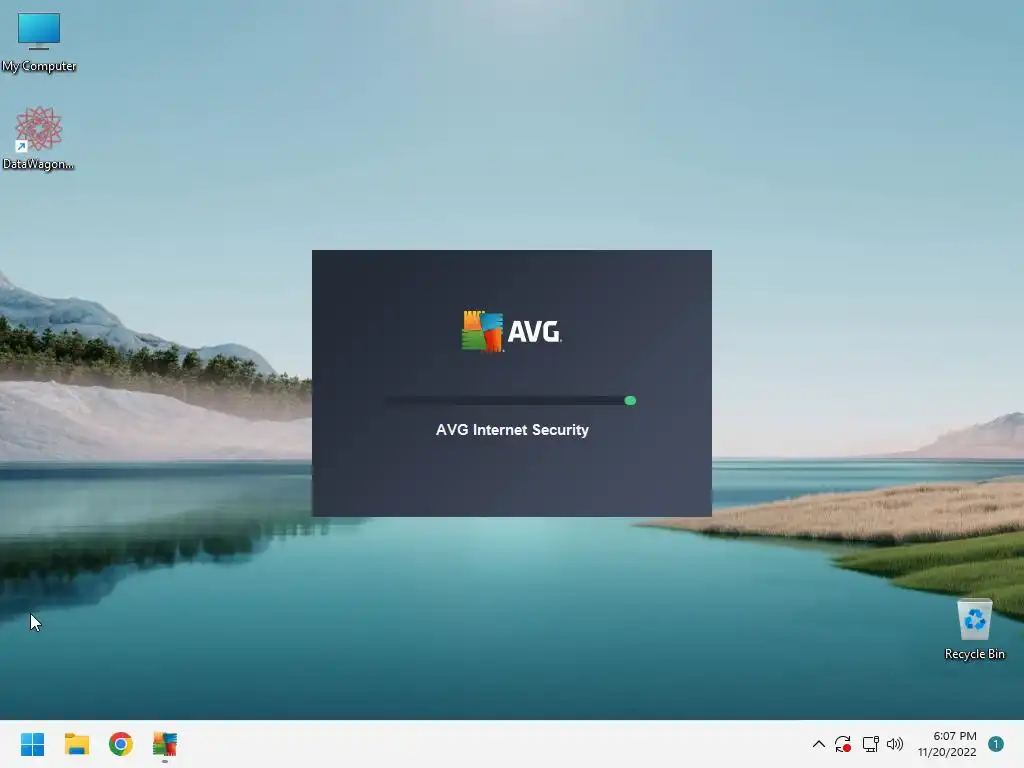The width and height of the screenshot is (1024, 768).
Task: Click the 11/20/2022 date in the taskbar
Action: (x=946, y=752)
